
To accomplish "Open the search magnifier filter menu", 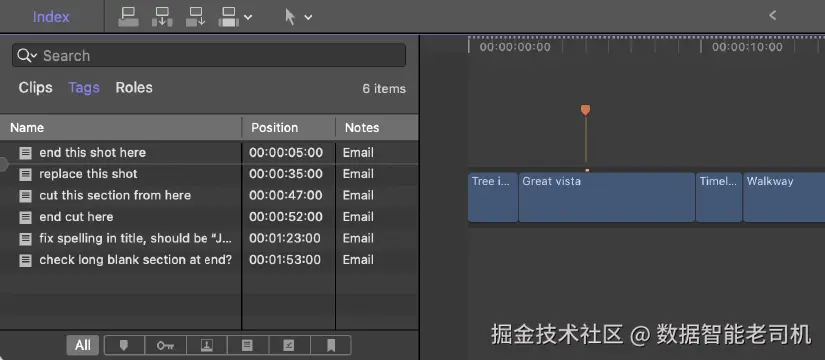I will coord(27,55).
